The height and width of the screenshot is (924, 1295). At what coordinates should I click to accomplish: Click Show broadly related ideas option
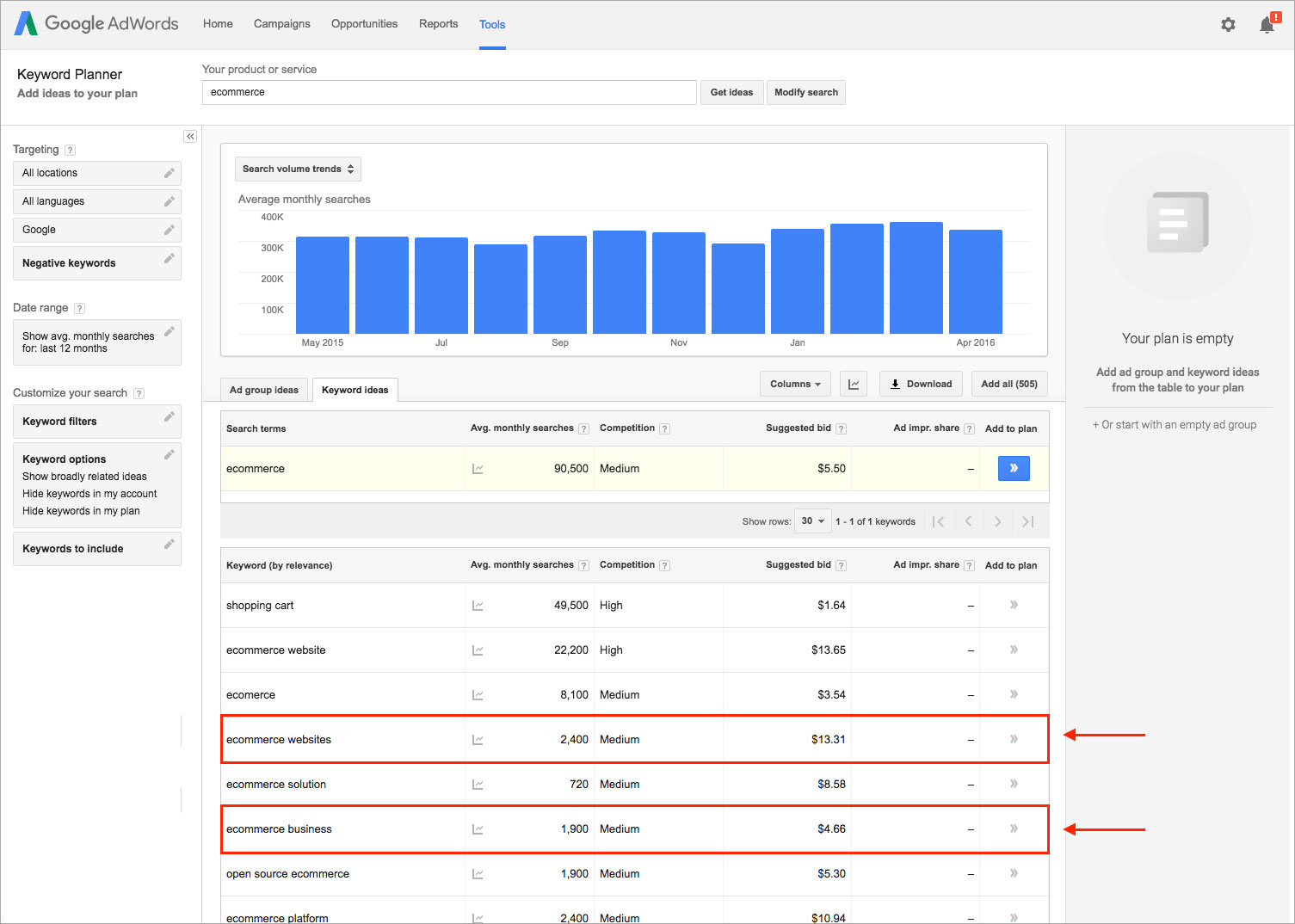84,477
